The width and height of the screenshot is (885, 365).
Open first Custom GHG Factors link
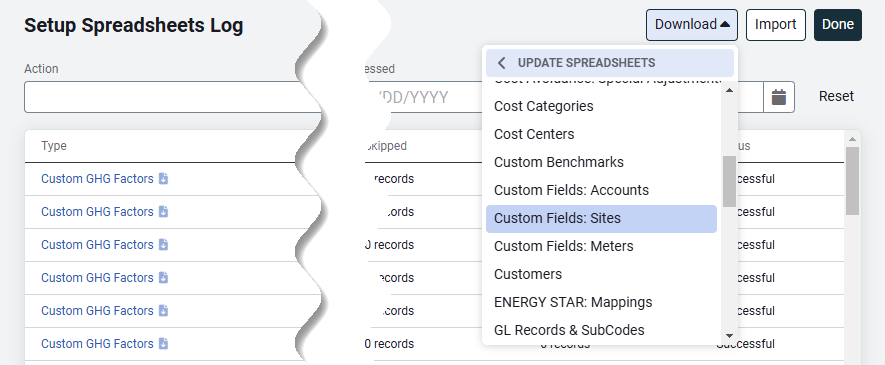(97, 179)
